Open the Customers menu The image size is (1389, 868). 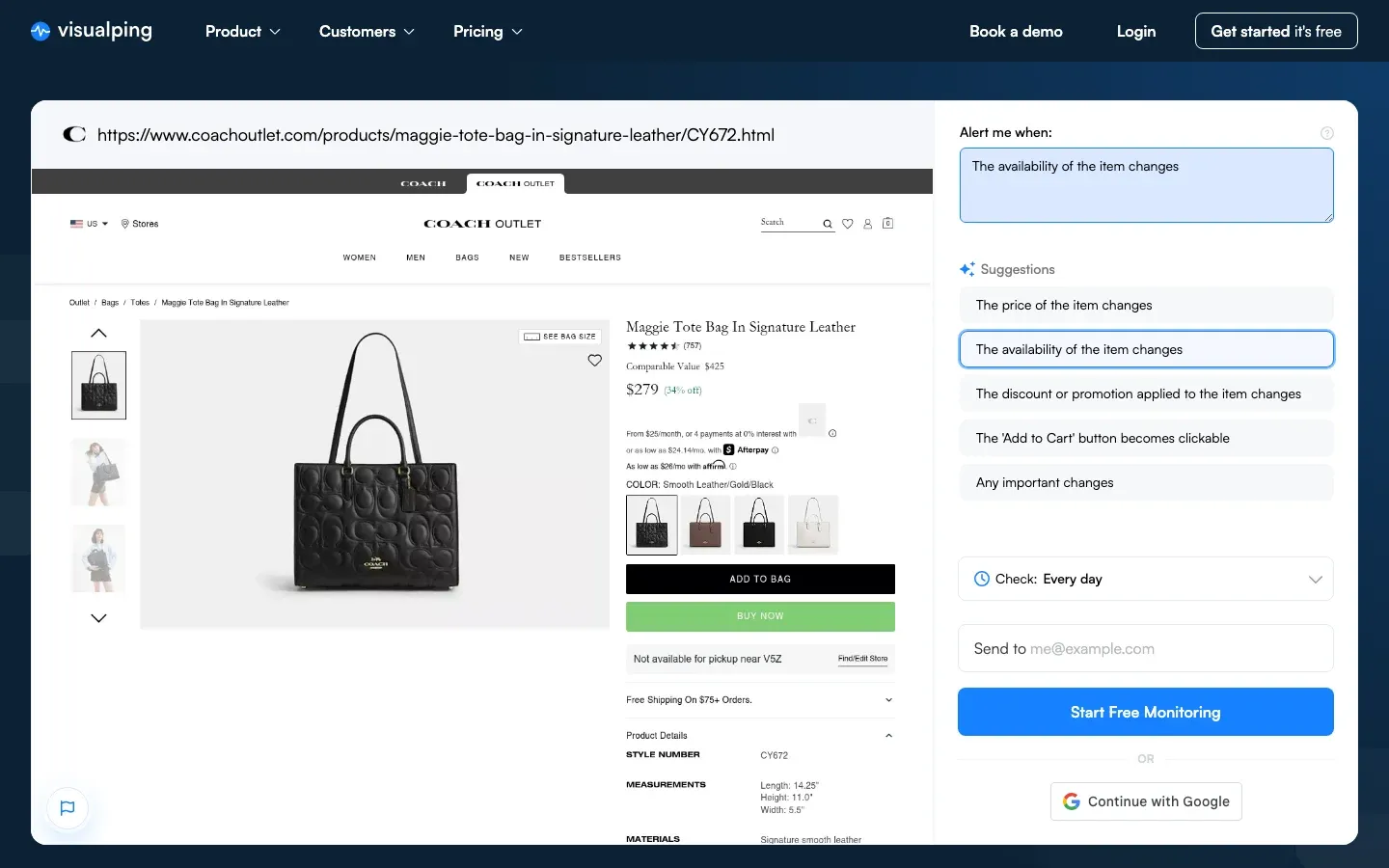367,32
